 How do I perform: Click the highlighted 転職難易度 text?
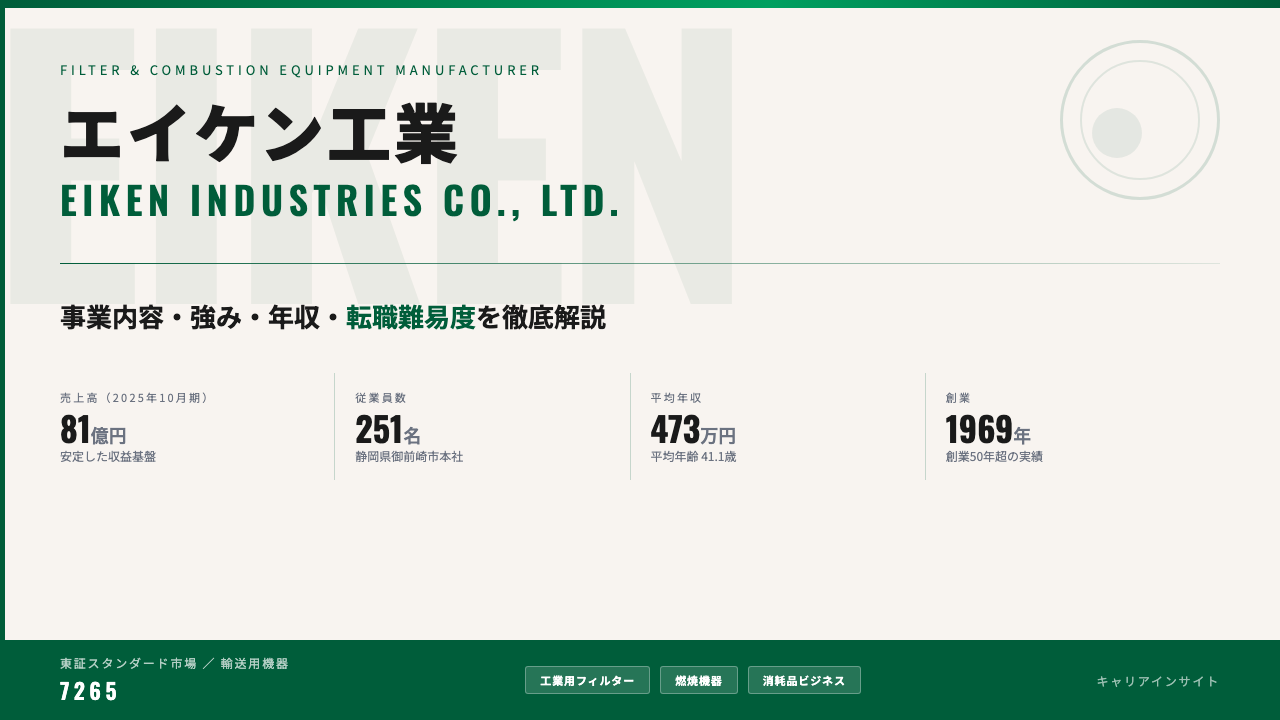coord(411,317)
